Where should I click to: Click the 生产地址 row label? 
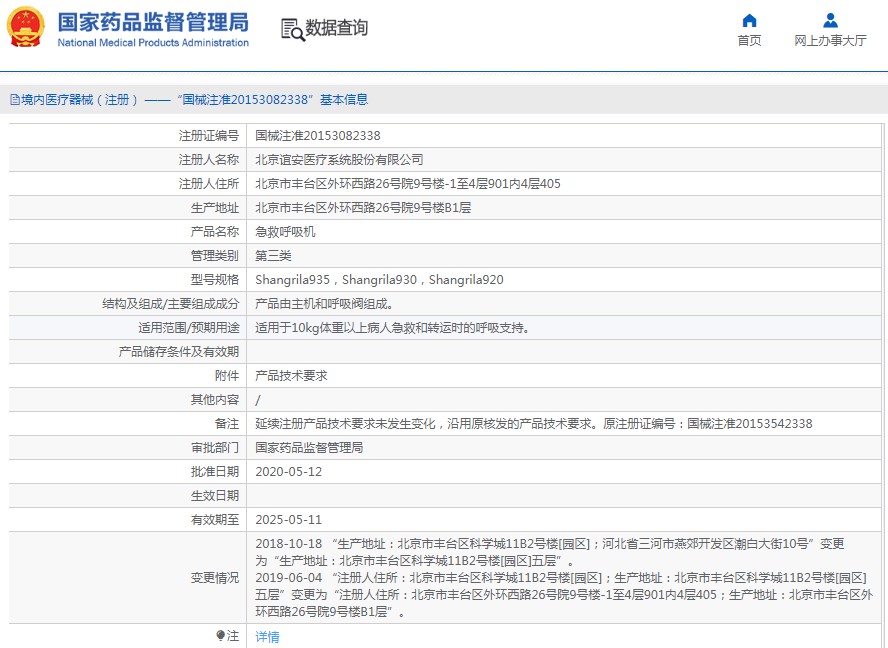[x=215, y=208]
